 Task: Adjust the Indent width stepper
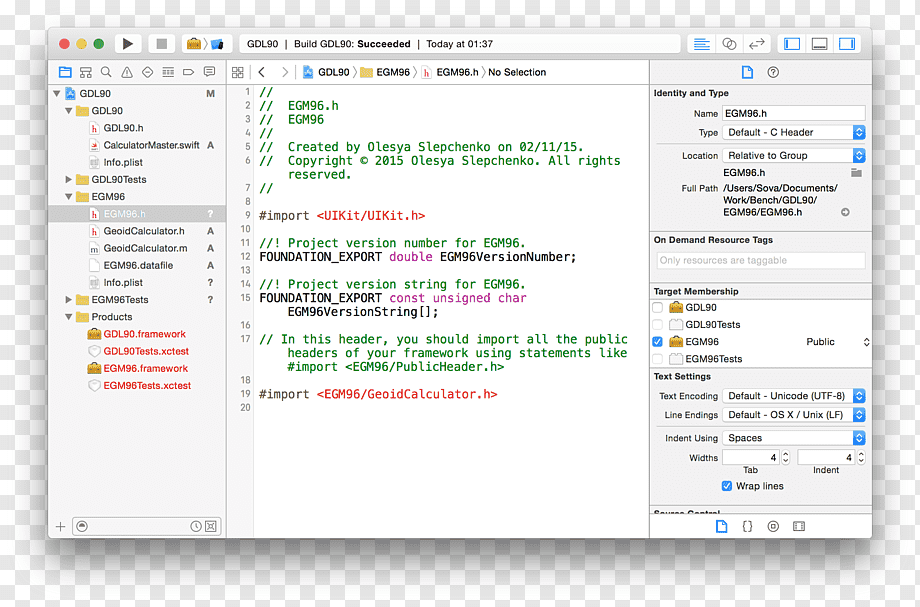(x=861, y=457)
